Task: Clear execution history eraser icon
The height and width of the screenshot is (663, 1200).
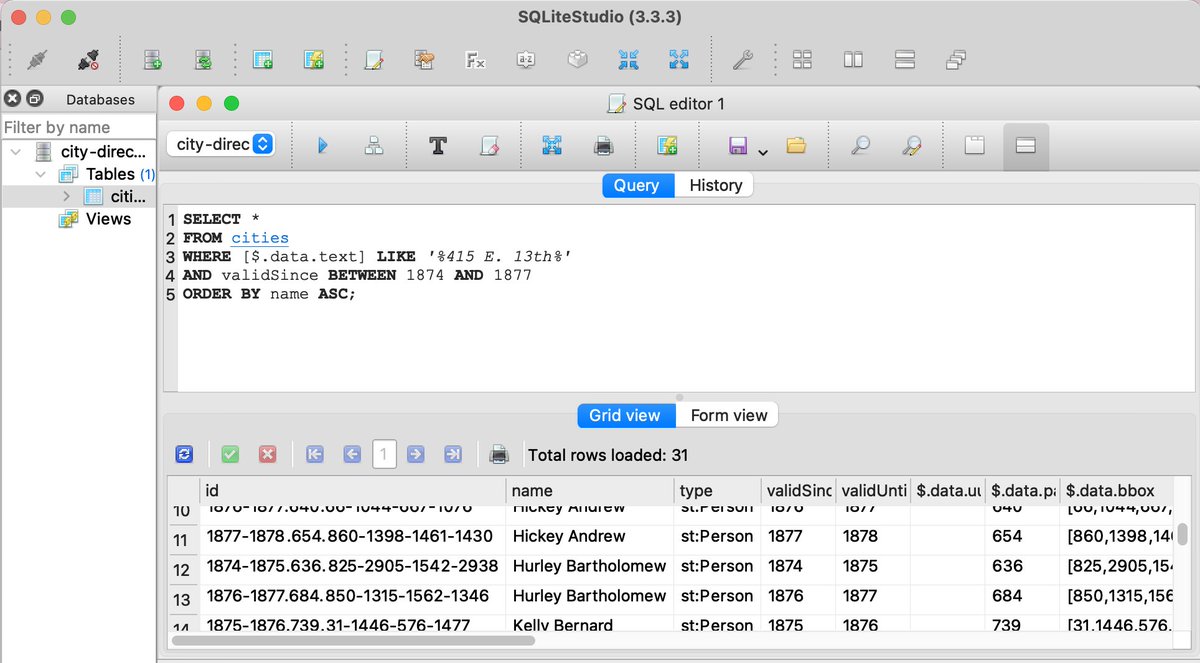Action: (x=489, y=146)
